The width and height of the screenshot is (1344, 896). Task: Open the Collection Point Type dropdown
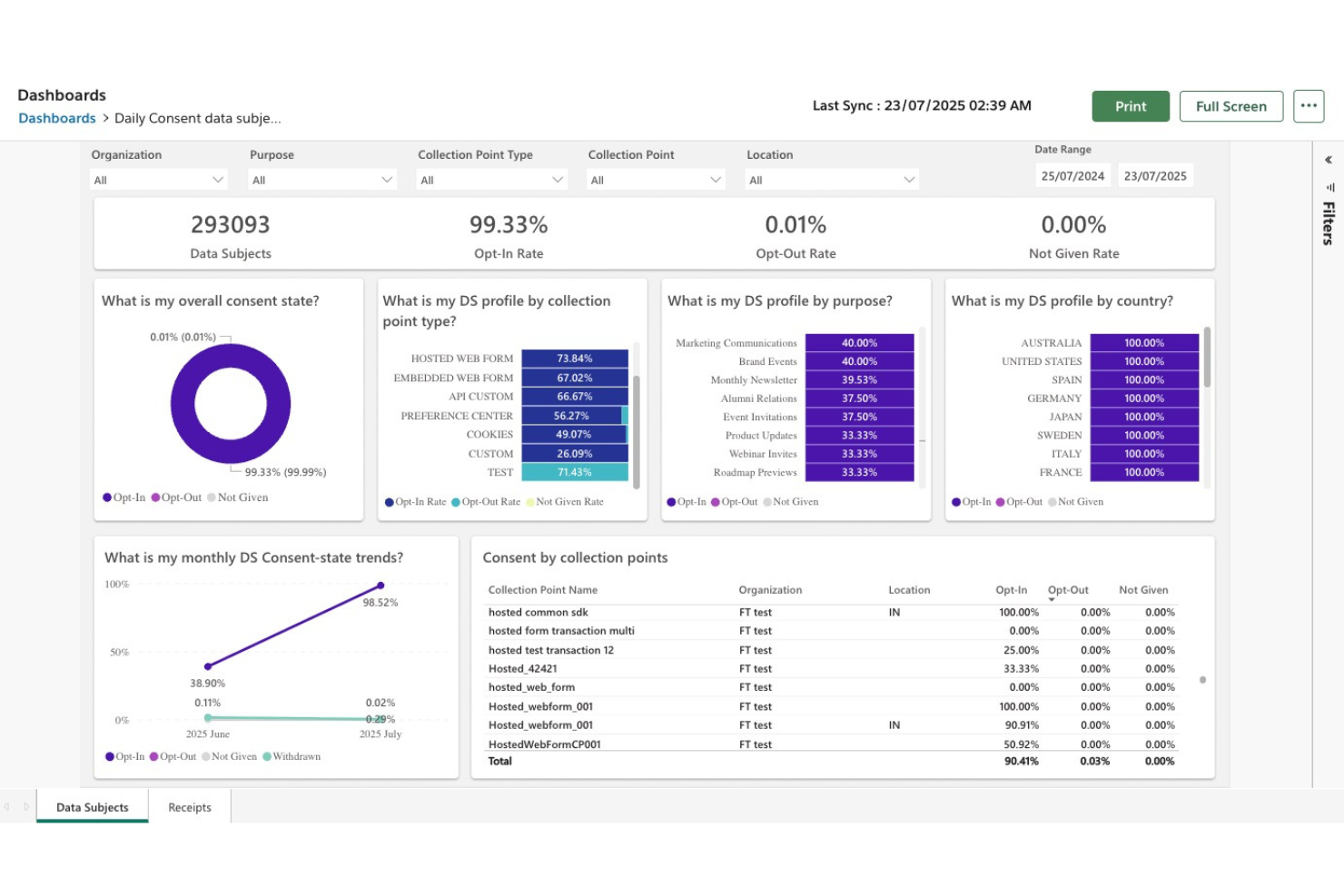pyautogui.click(x=492, y=180)
